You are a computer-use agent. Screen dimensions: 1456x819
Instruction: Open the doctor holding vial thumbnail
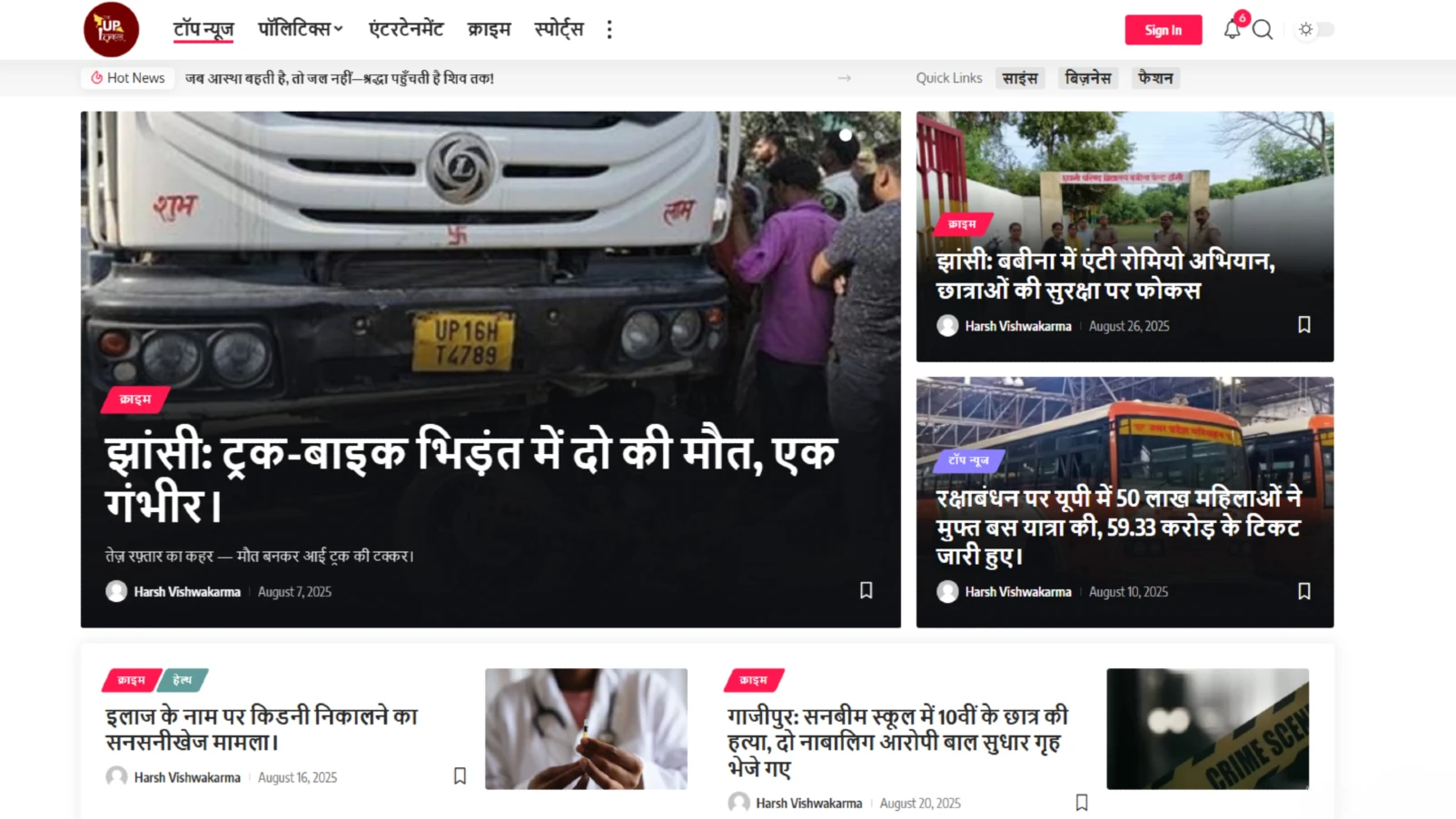[x=586, y=728]
